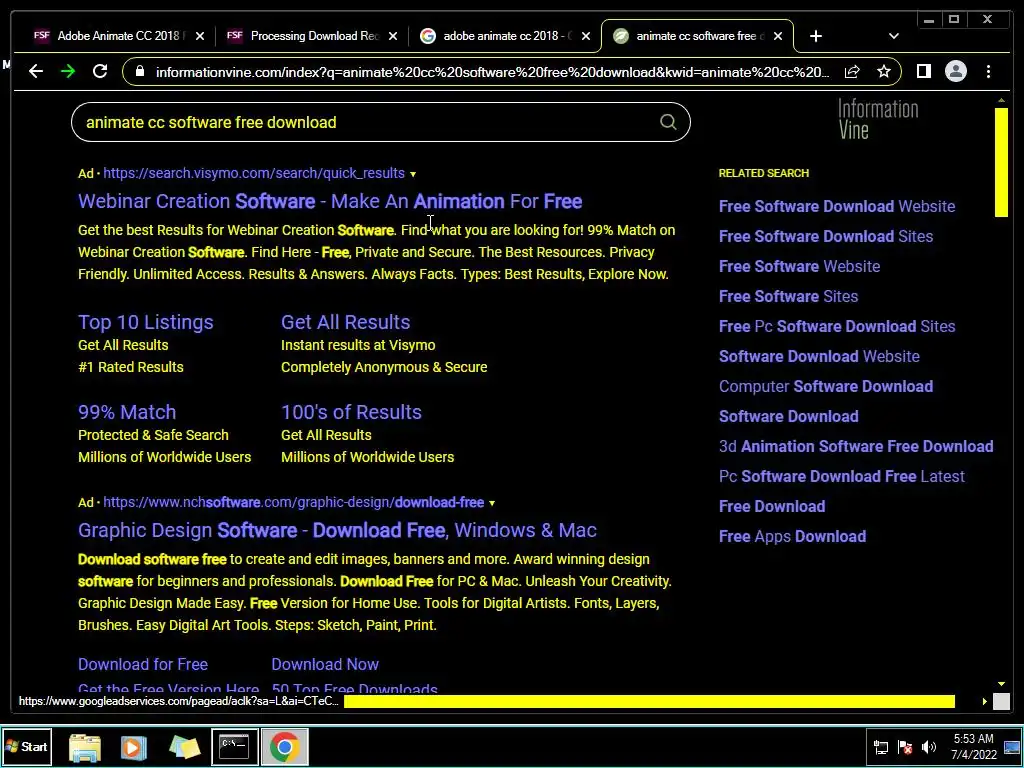Open the 99% Match sitelink

click(127, 412)
